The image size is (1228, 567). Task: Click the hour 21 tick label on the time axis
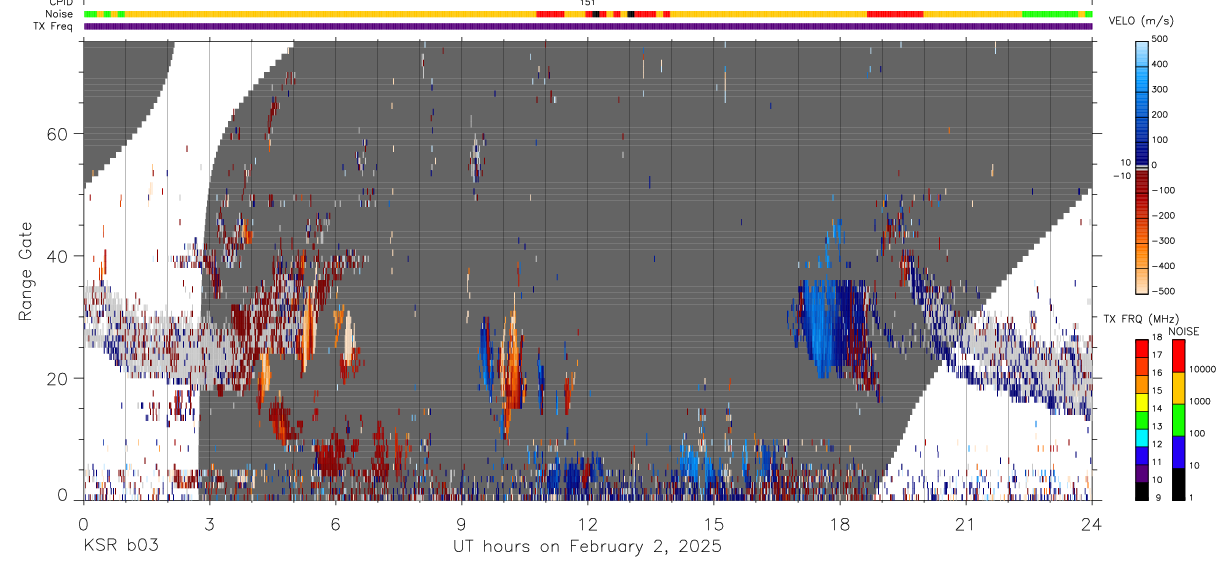[x=965, y=524]
